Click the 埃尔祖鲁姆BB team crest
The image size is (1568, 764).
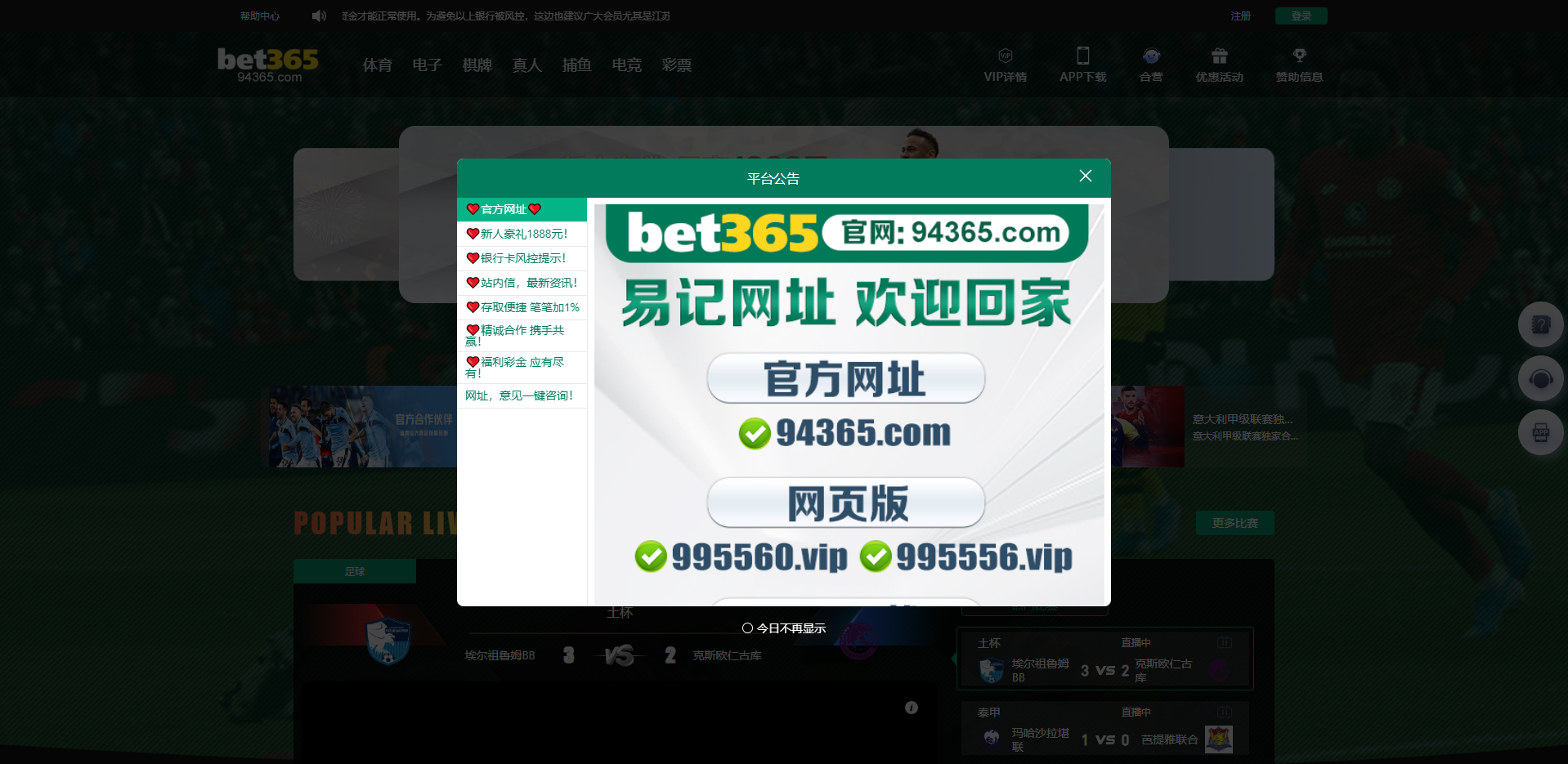tap(388, 641)
